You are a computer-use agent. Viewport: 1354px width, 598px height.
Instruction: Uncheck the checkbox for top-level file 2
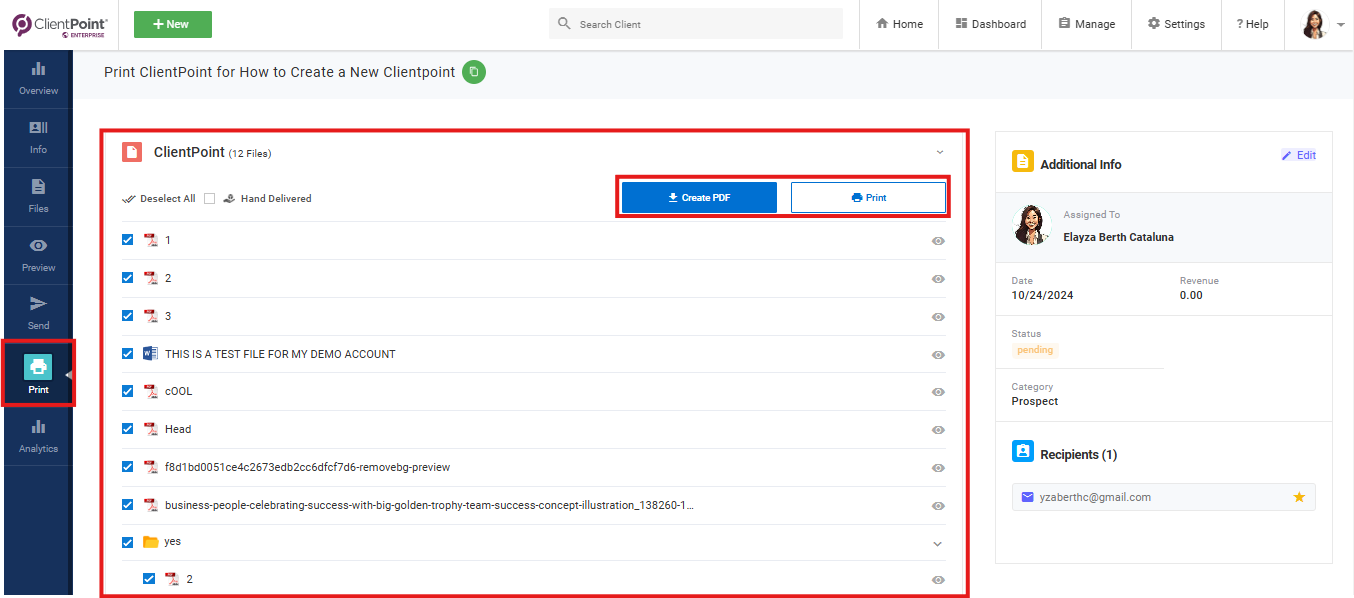tap(127, 278)
